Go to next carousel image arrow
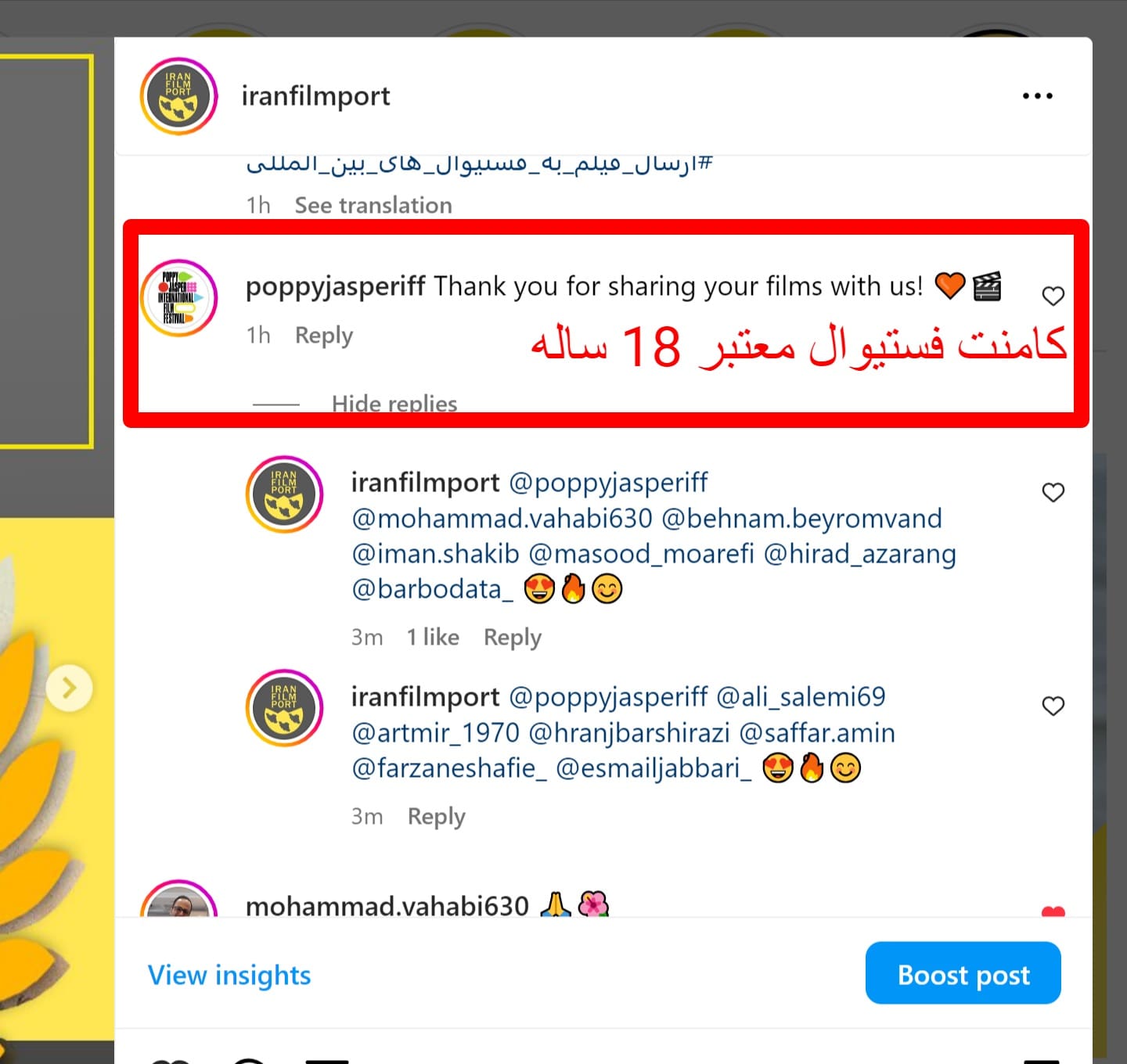This screenshot has width=1127, height=1064. pos(69,688)
